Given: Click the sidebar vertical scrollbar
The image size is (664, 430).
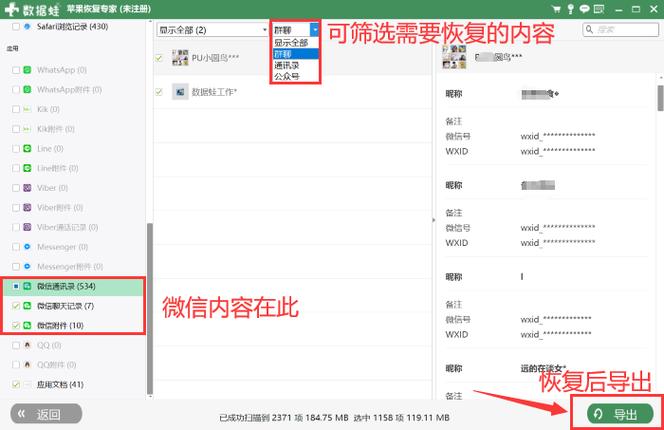Looking at the screenshot, I should pos(149,308).
